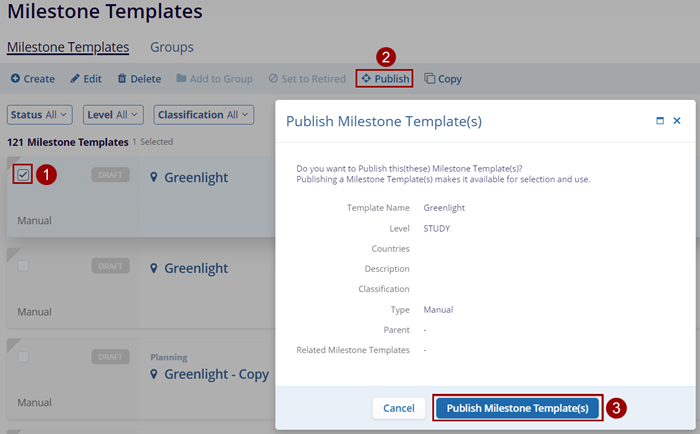The height and width of the screenshot is (434, 700).
Task: Click the Edit pencil icon
Action: [75, 79]
